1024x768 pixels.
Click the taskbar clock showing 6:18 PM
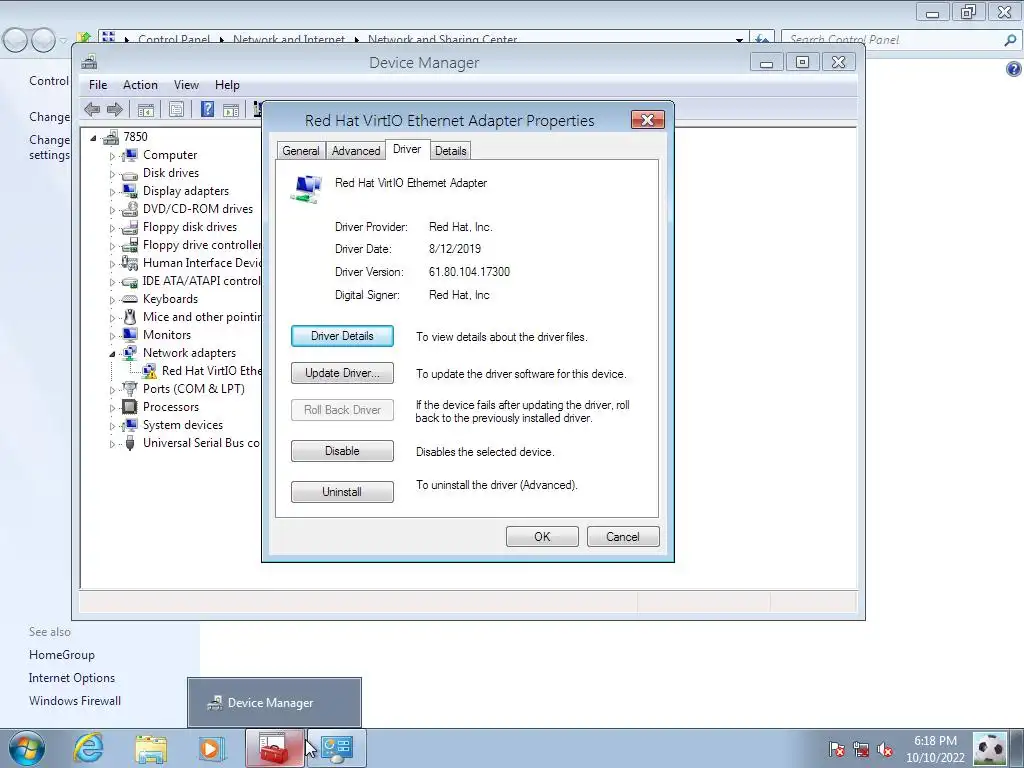click(935, 749)
